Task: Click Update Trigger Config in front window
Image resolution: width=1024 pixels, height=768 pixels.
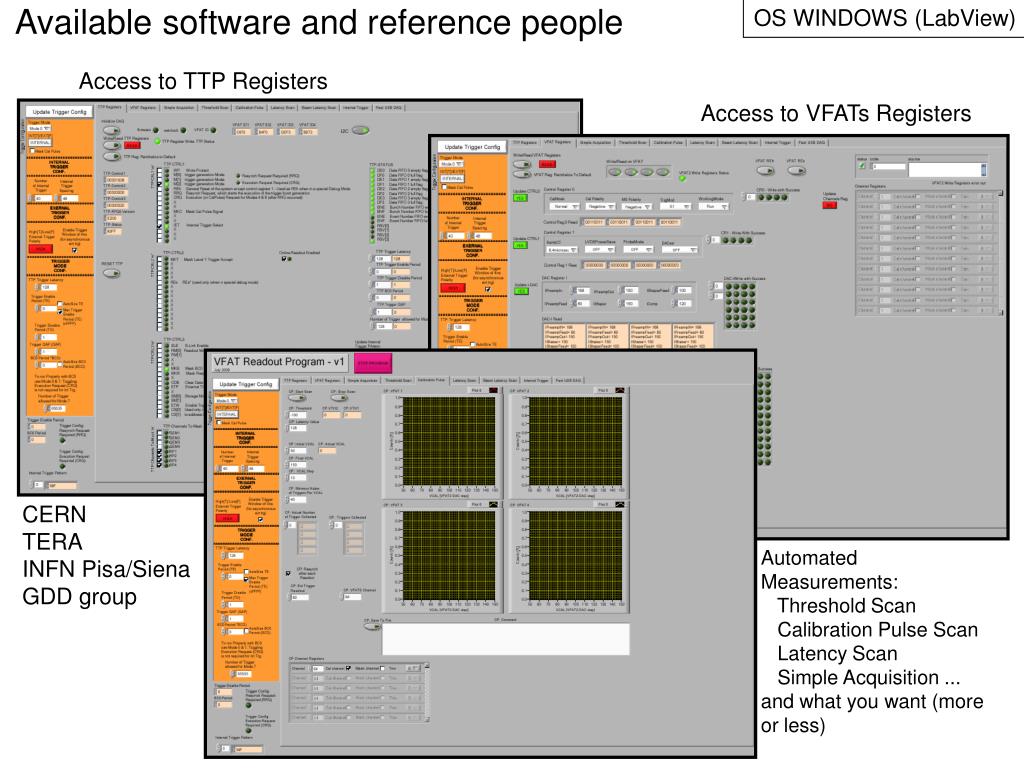Action: 246,384
